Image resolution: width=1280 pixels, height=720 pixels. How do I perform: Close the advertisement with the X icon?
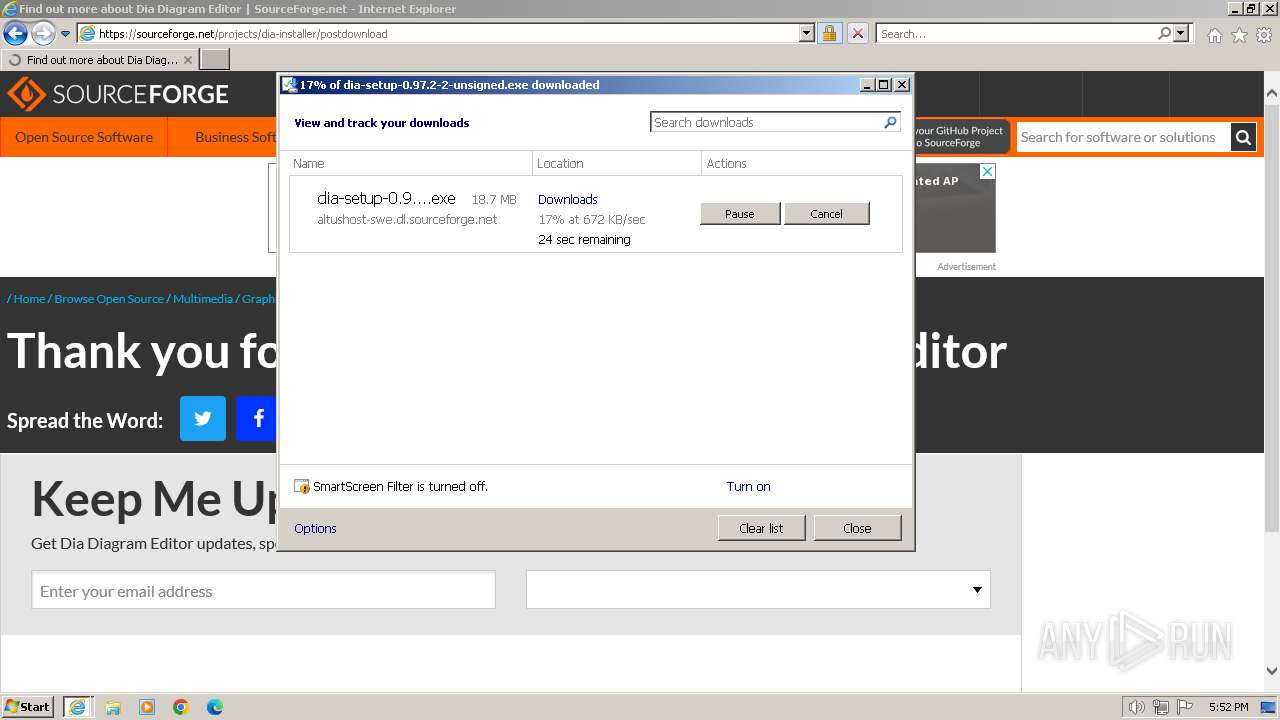coord(987,172)
